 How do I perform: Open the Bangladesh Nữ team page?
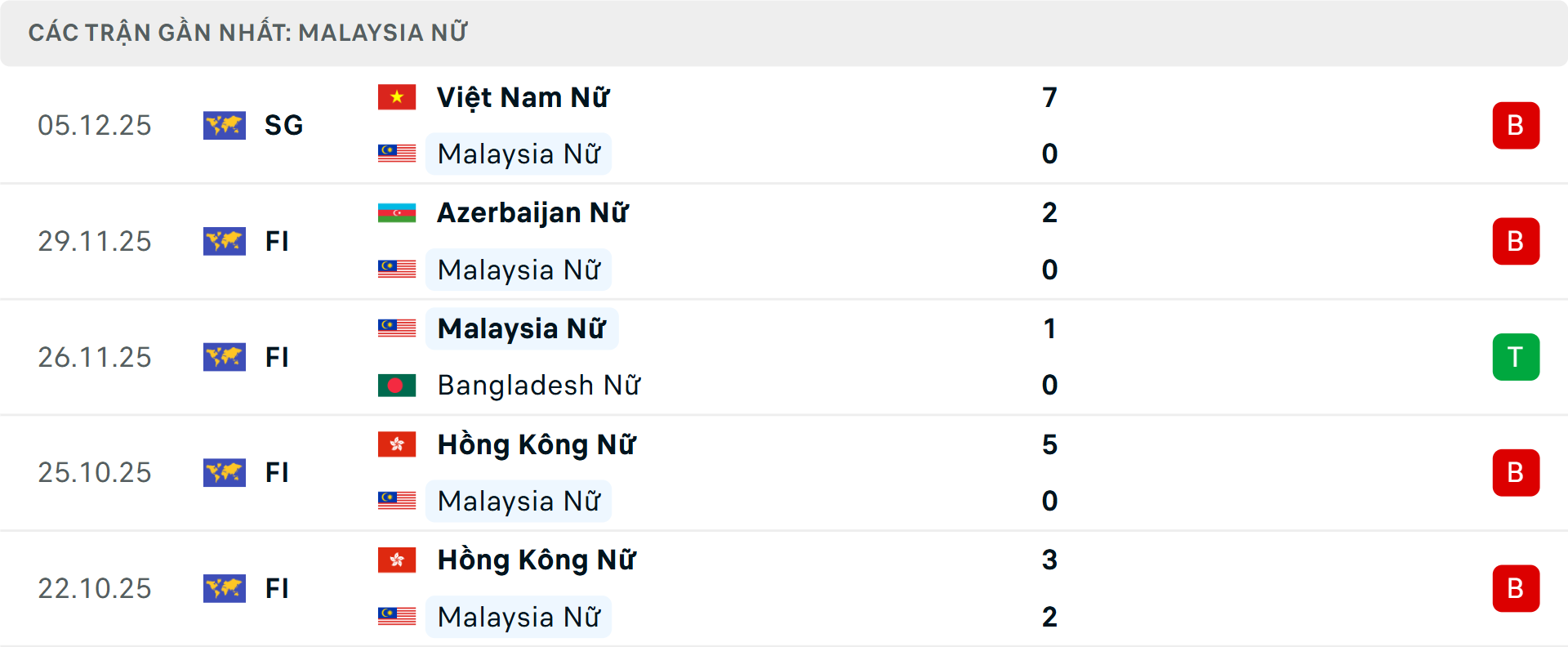click(x=539, y=385)
